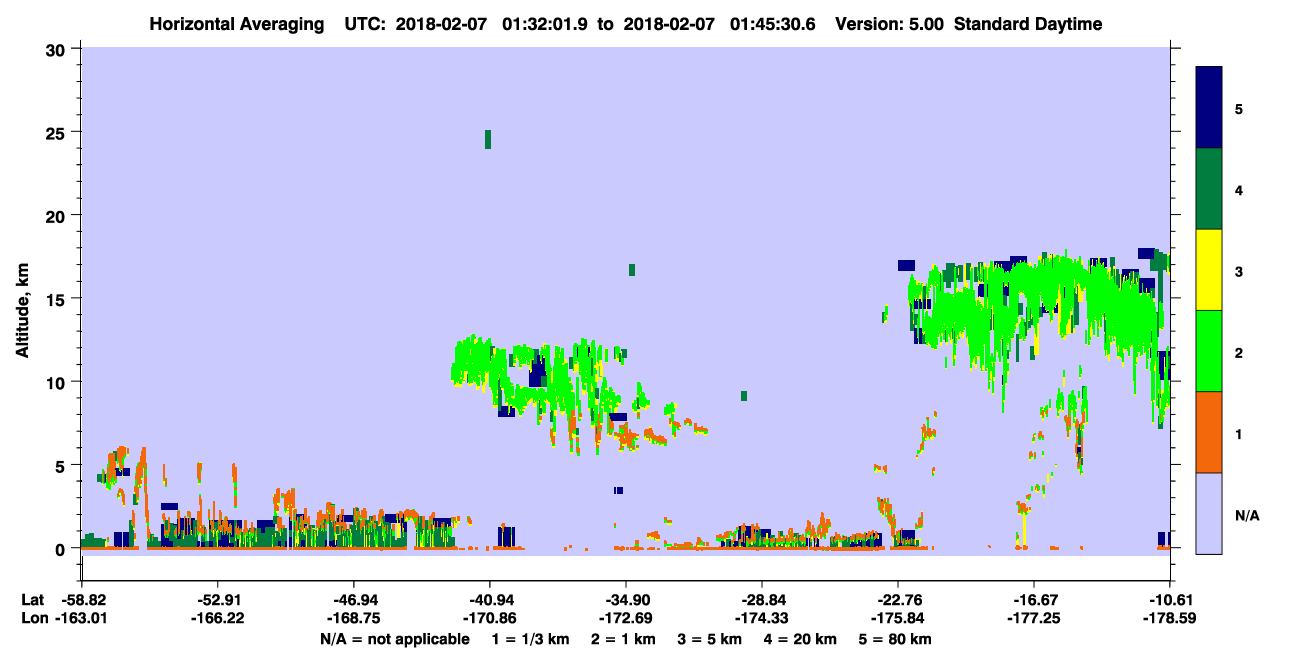Click legend text '2 = 1 km'

pyautogui.click(x=623, y=639)
